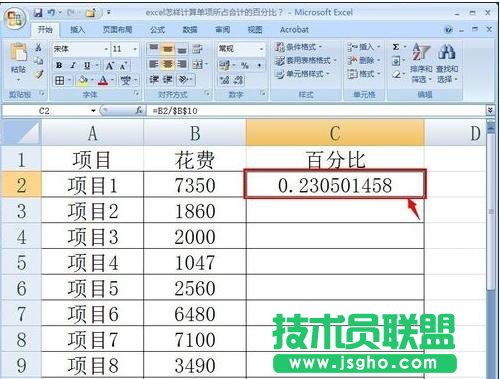Open the 删除 delete cells dropdown

[364, 60]
